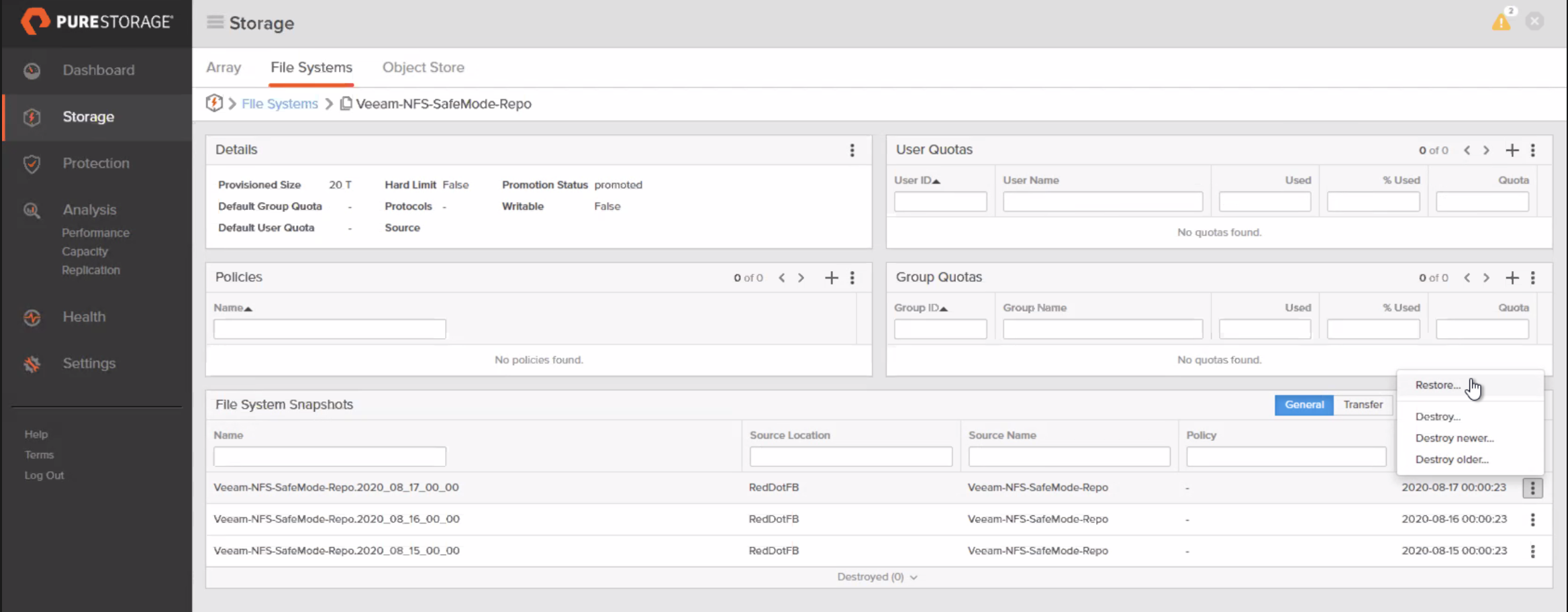Focus the Group Name filter field
This screenshot has height=612, width=1568.
(1103, 329)
